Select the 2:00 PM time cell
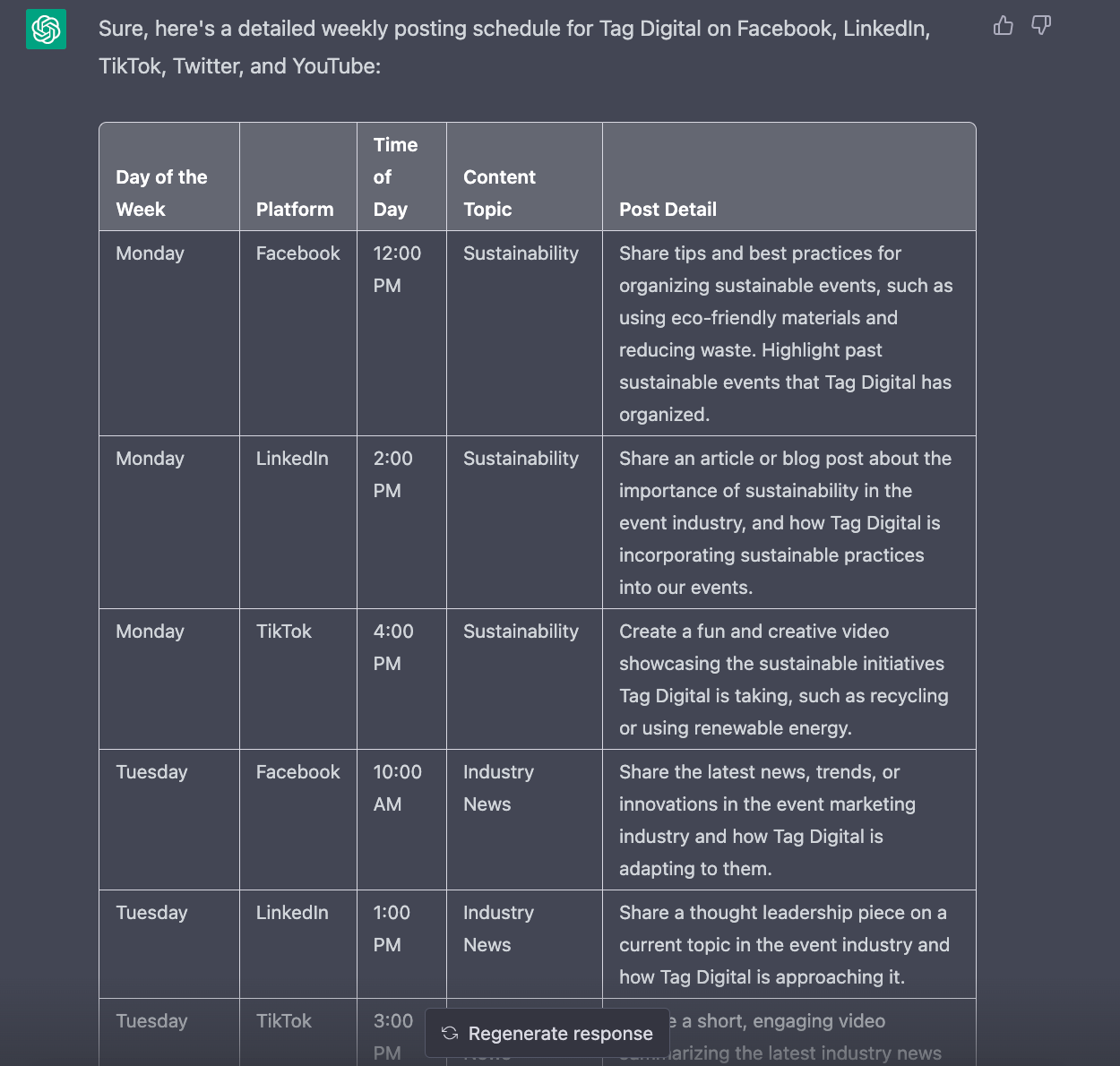1120x1066 pixels. coord(392,474)
